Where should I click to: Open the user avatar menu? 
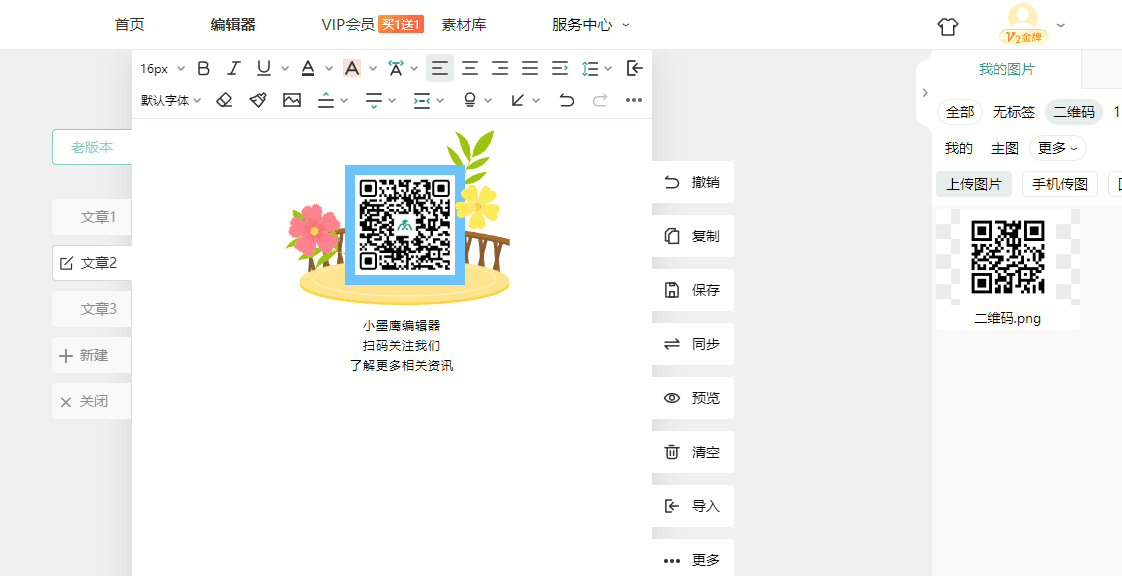click(x=1023, y=24)
